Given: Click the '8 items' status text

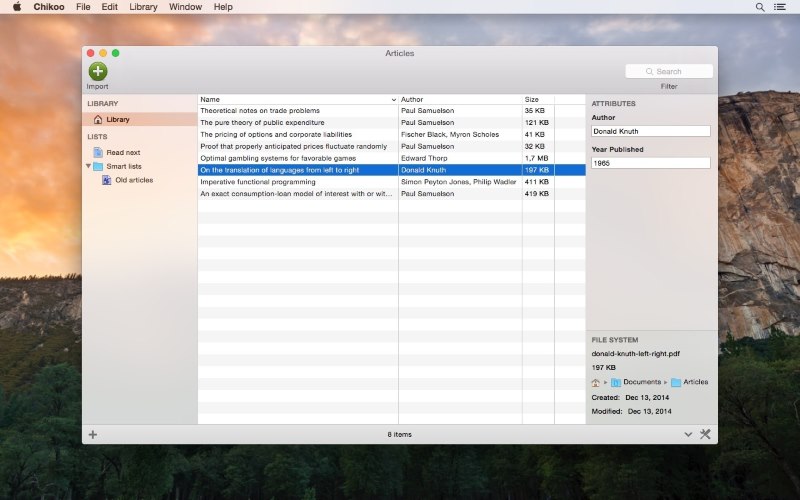Looking at the screenshot, I should [x=399, y=435].
